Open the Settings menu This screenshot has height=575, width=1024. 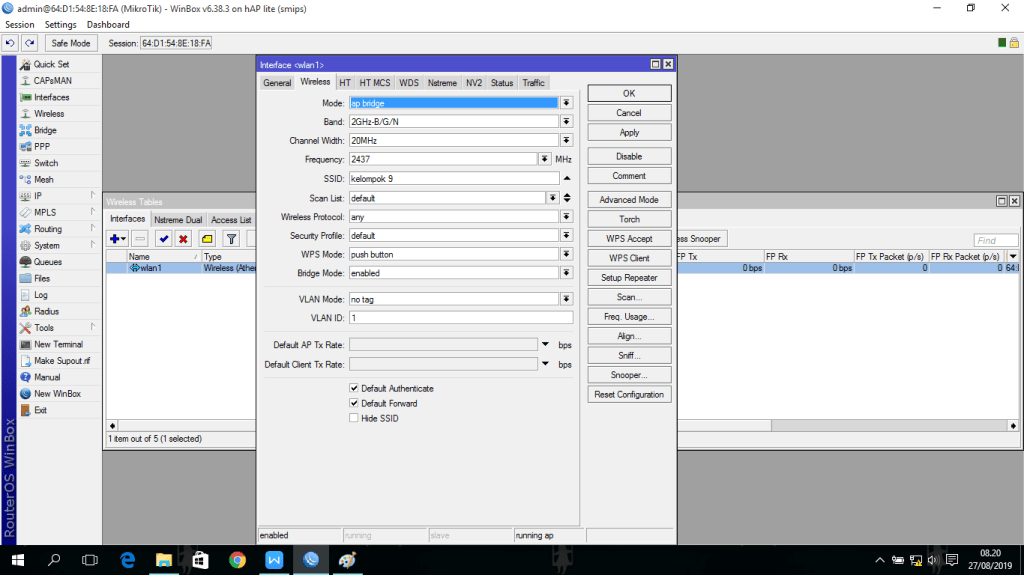(60, 24)
